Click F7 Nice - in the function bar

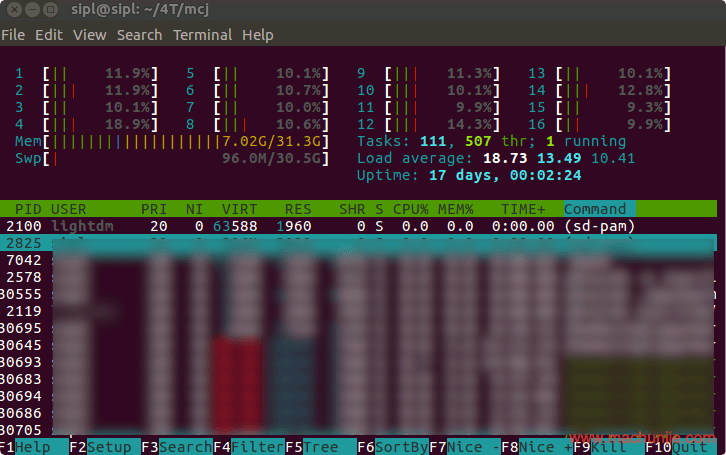(464, 447)
